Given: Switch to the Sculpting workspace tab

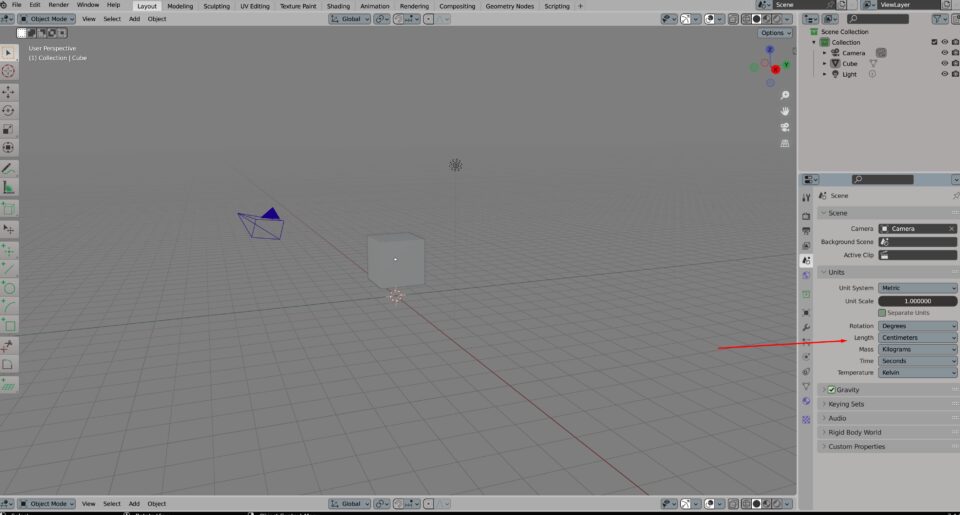Looking at the screenshot, I should click(216, 6).
